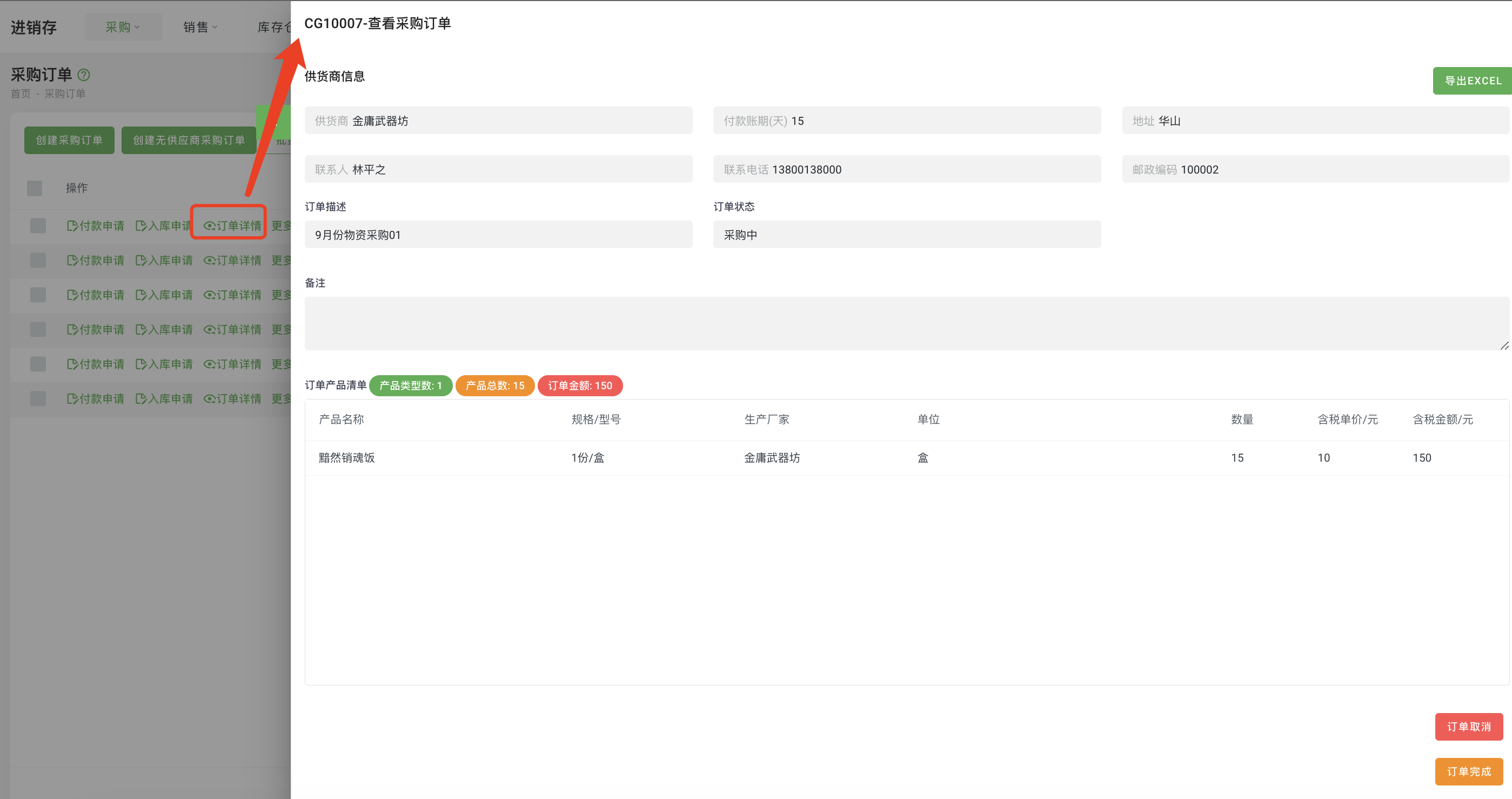Click the 首页 breadcrumb link
This screenshot has width=1512, height=799.
pyautogui.click(x=21, y=93)
